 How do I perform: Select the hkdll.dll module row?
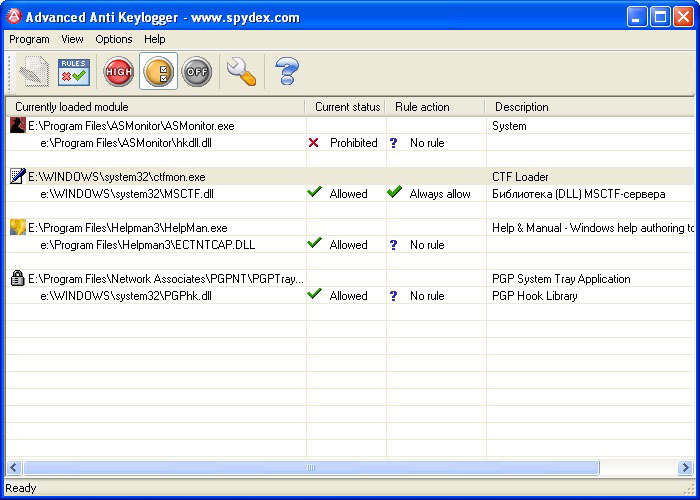(350, 142)
